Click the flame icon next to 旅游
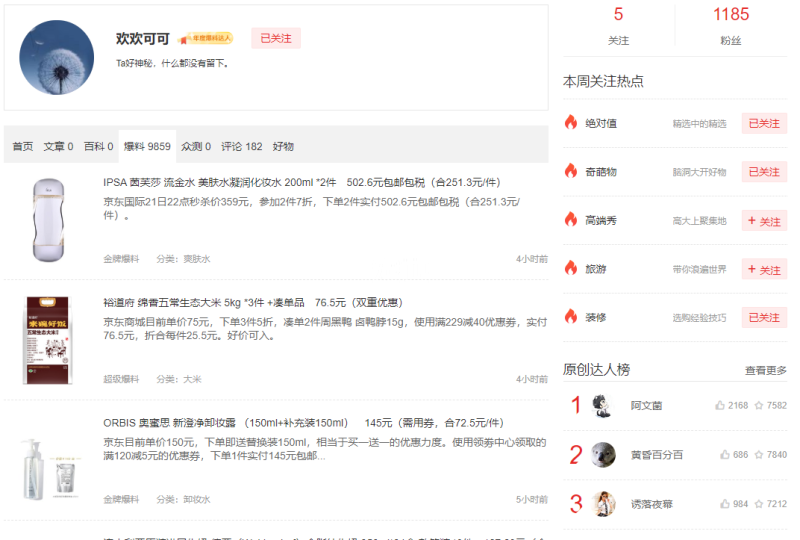The height and width of the screenshot is (540, 800). 571,269
